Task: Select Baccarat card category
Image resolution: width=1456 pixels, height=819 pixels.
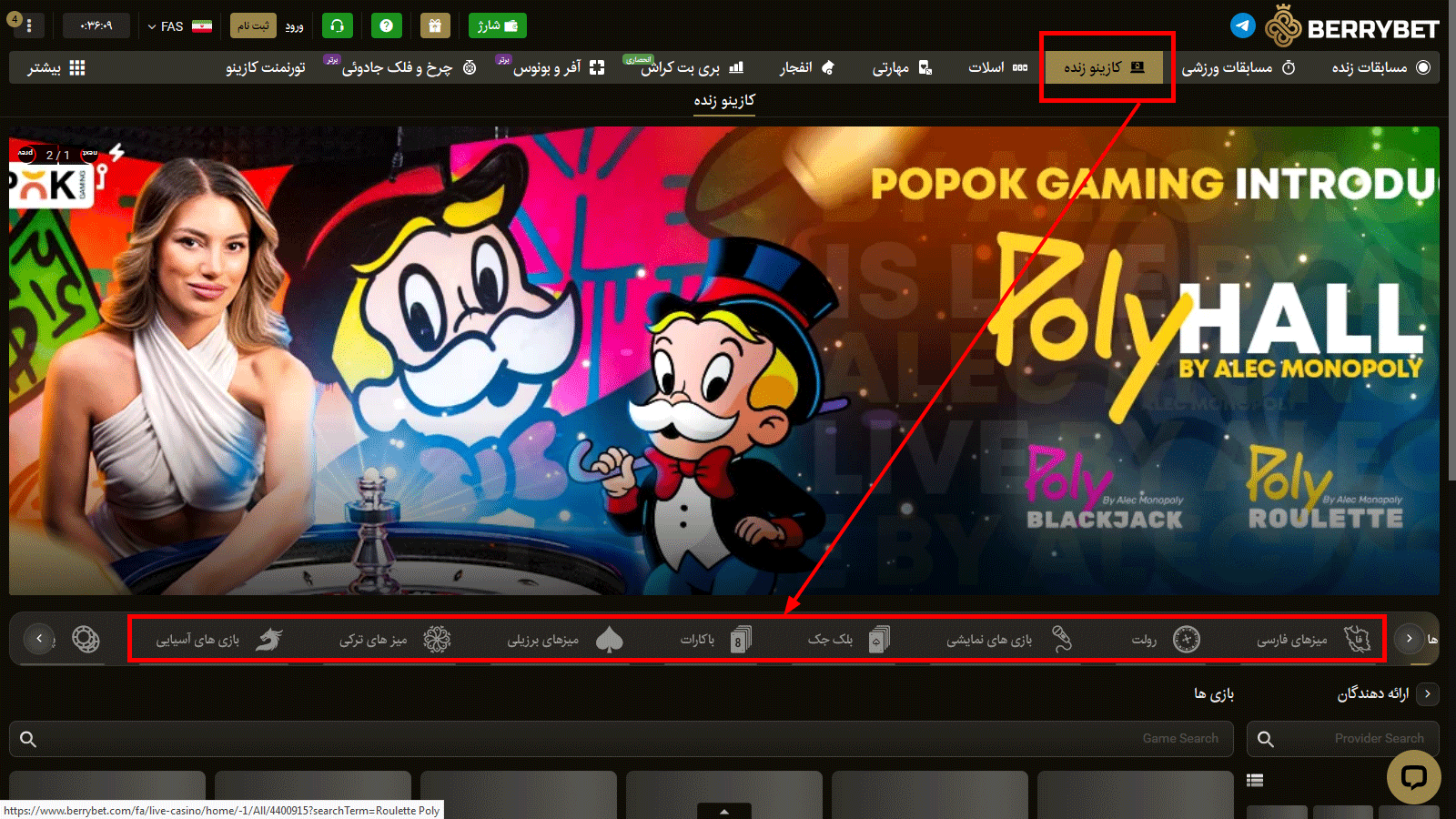Action: click(x=741, y=640)
